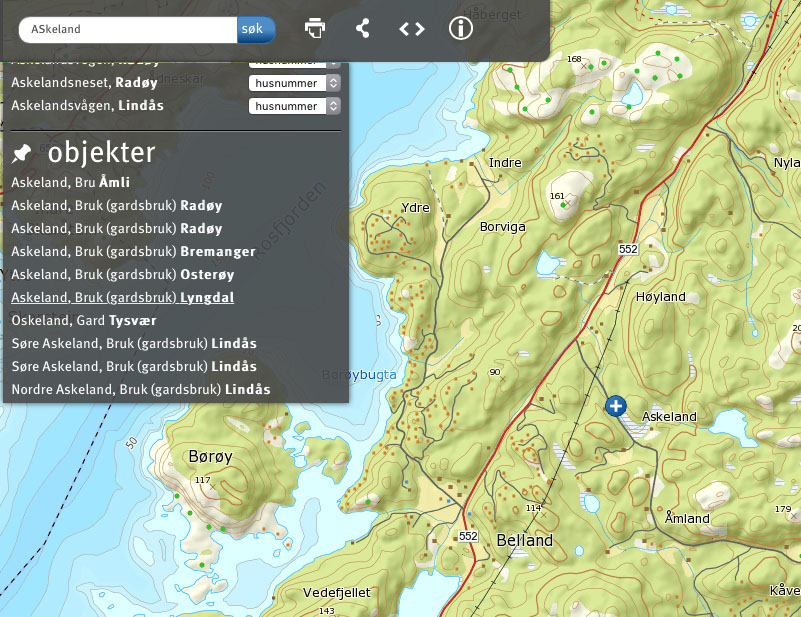Open the share icon in the toolbar

tap(363, 29)
